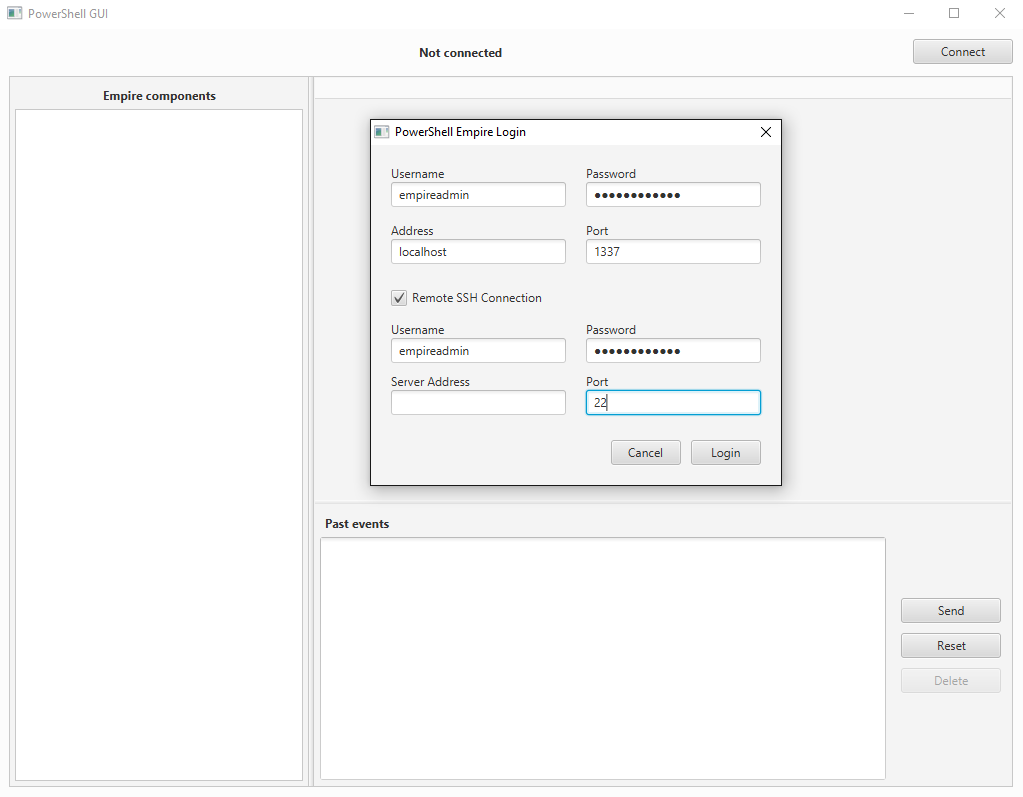
Task: Click the 'Remote SSH Connection' label text
Action: [x=477, y=298]
